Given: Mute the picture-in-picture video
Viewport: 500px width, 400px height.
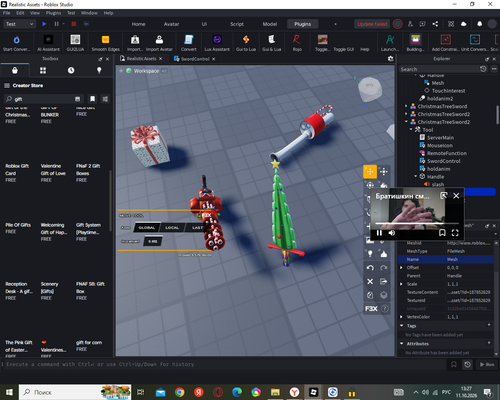Looking at the screenshot, I should point(392,233).
